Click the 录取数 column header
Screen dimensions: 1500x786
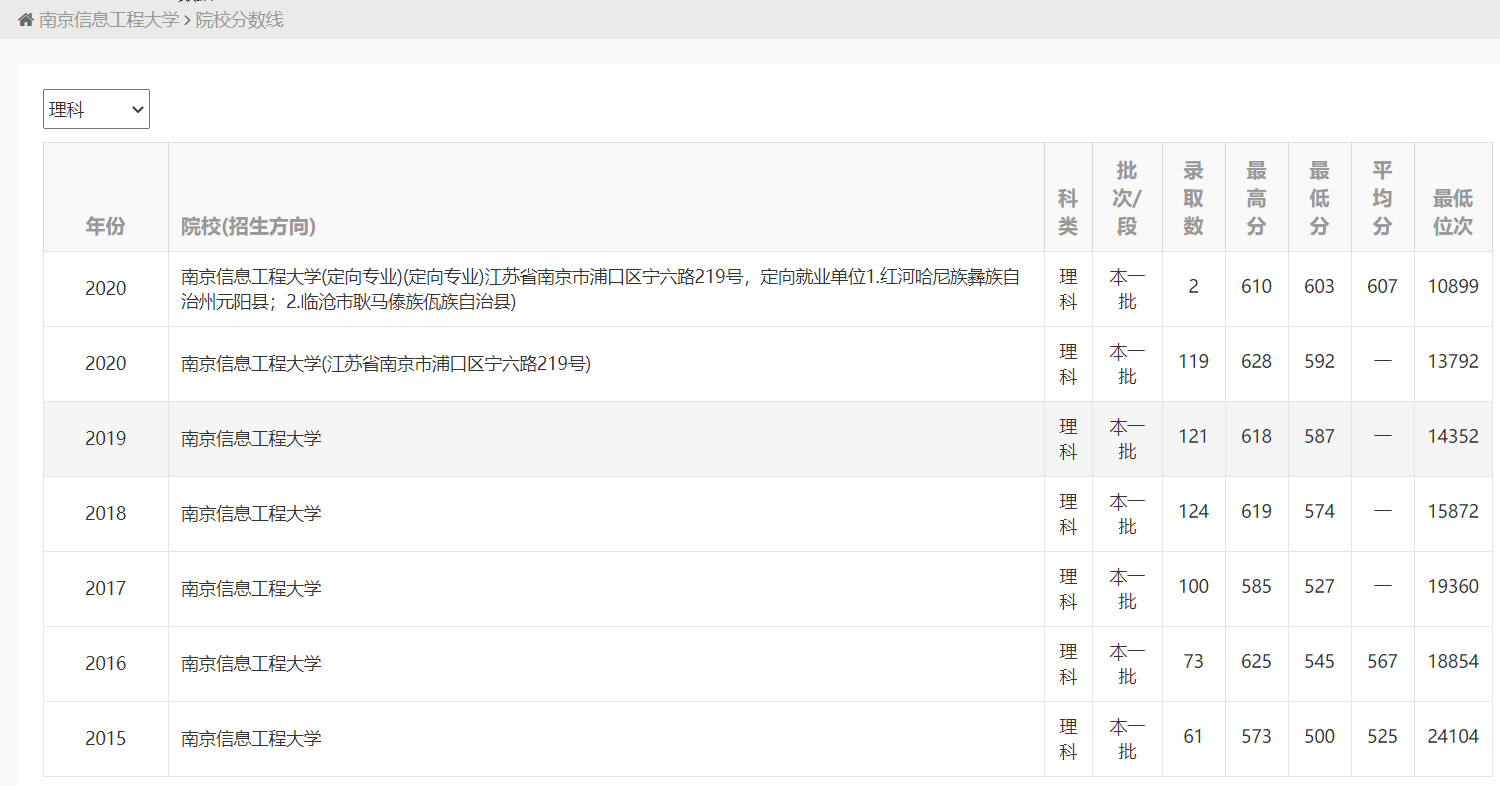pos(1193,198)
